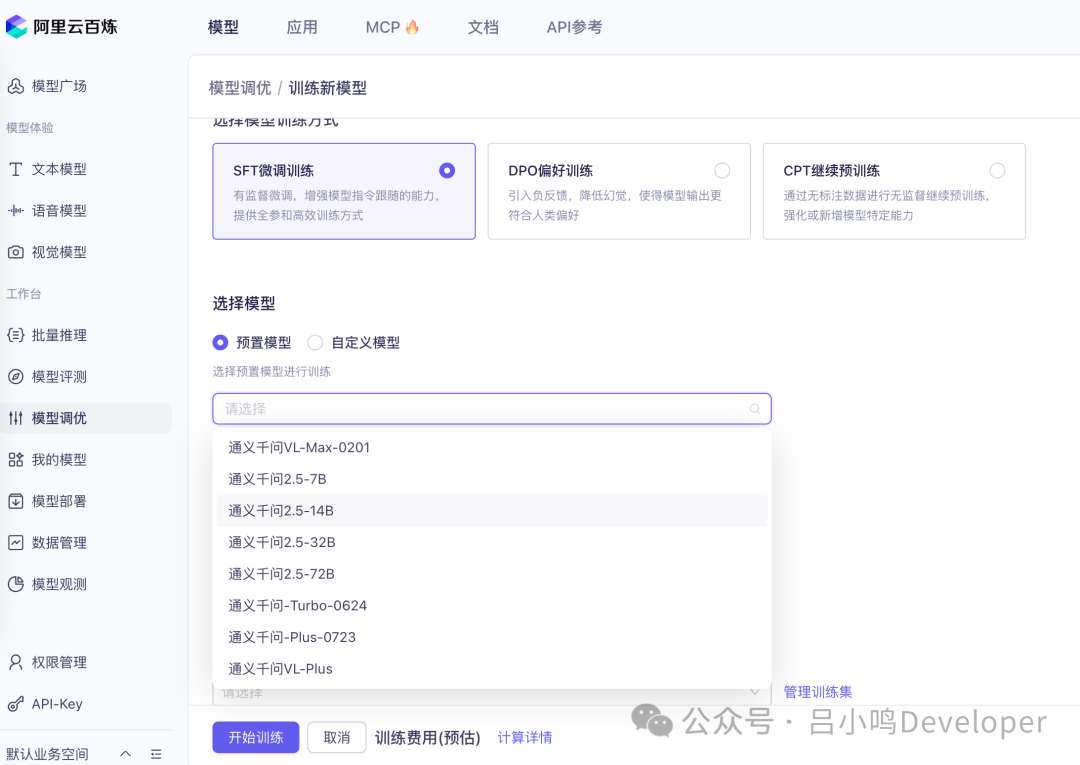
Task: Open the training set dropdown arrow
Action: [755, 692]
